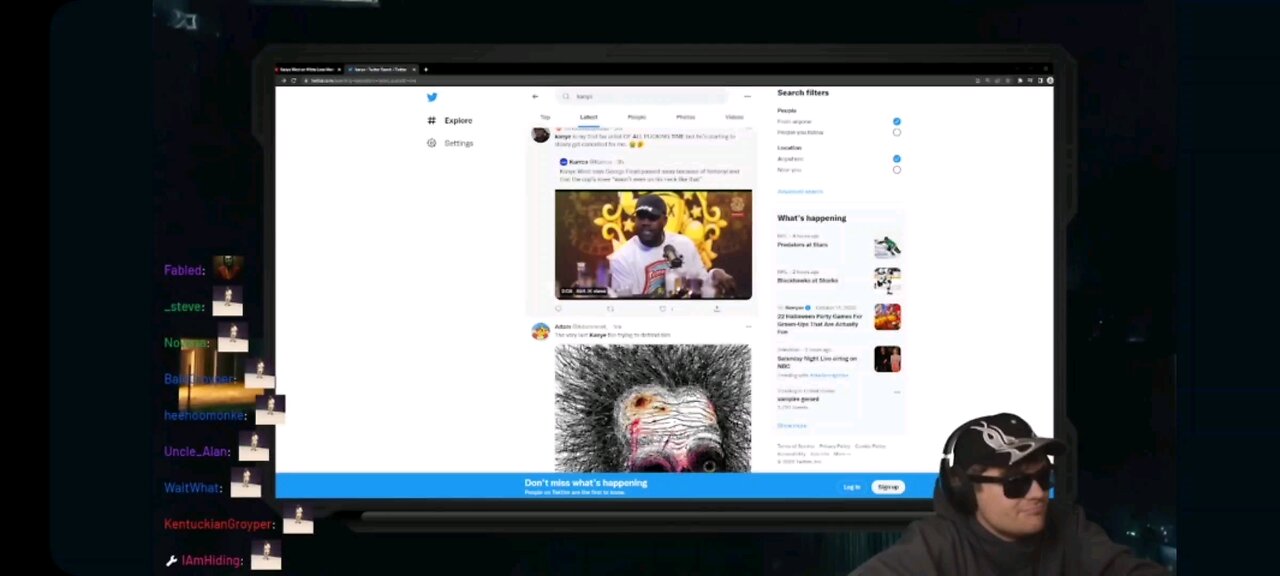Open the black-and-white gorilla artwork image
Screen dimensions: 1280x576
(x=653, y=408)
